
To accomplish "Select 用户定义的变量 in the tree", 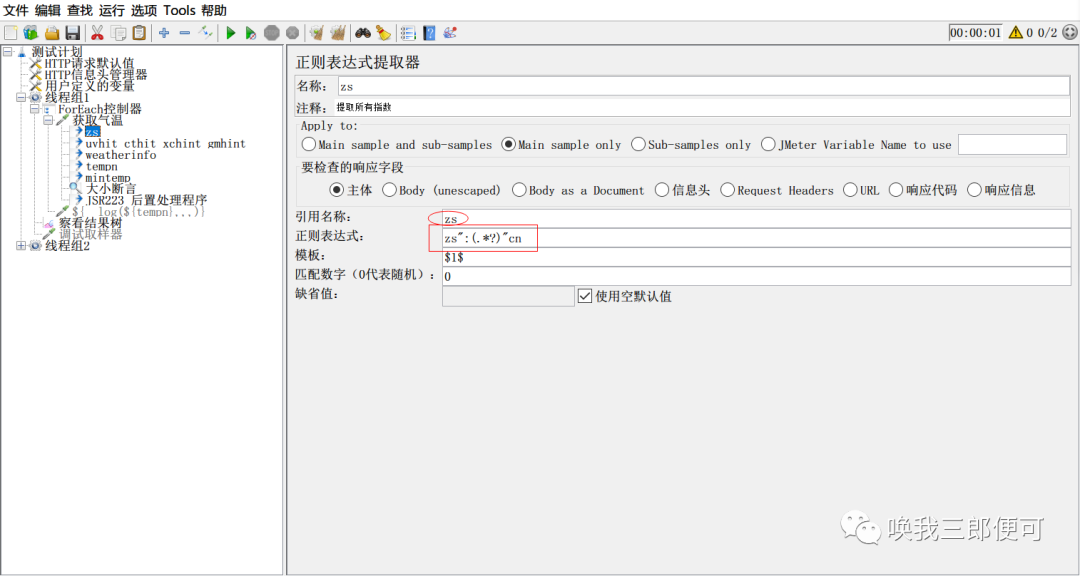I will 90,86.
